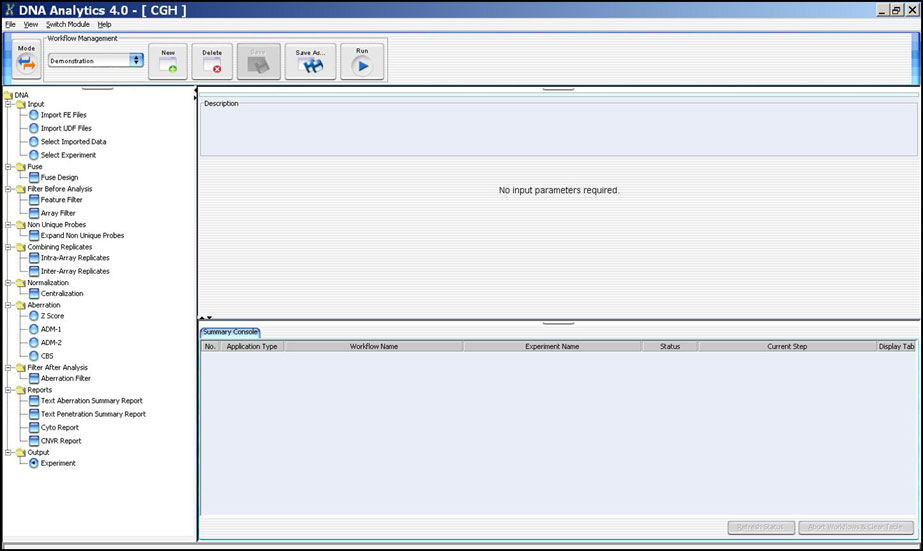Select the ADM-1 radio option
This screenshot has width=923, height=551.
(34, 330)
